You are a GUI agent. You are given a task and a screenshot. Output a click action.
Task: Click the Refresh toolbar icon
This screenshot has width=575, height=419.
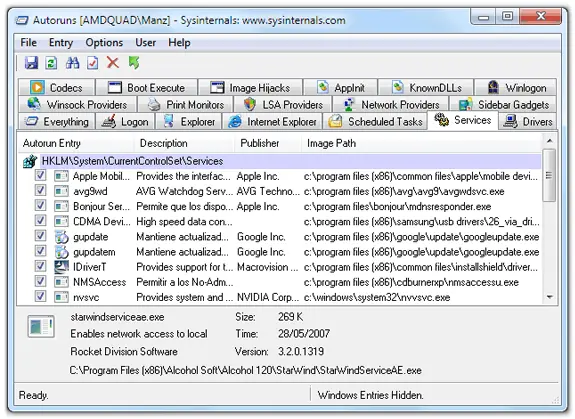(x=51, y=63)
